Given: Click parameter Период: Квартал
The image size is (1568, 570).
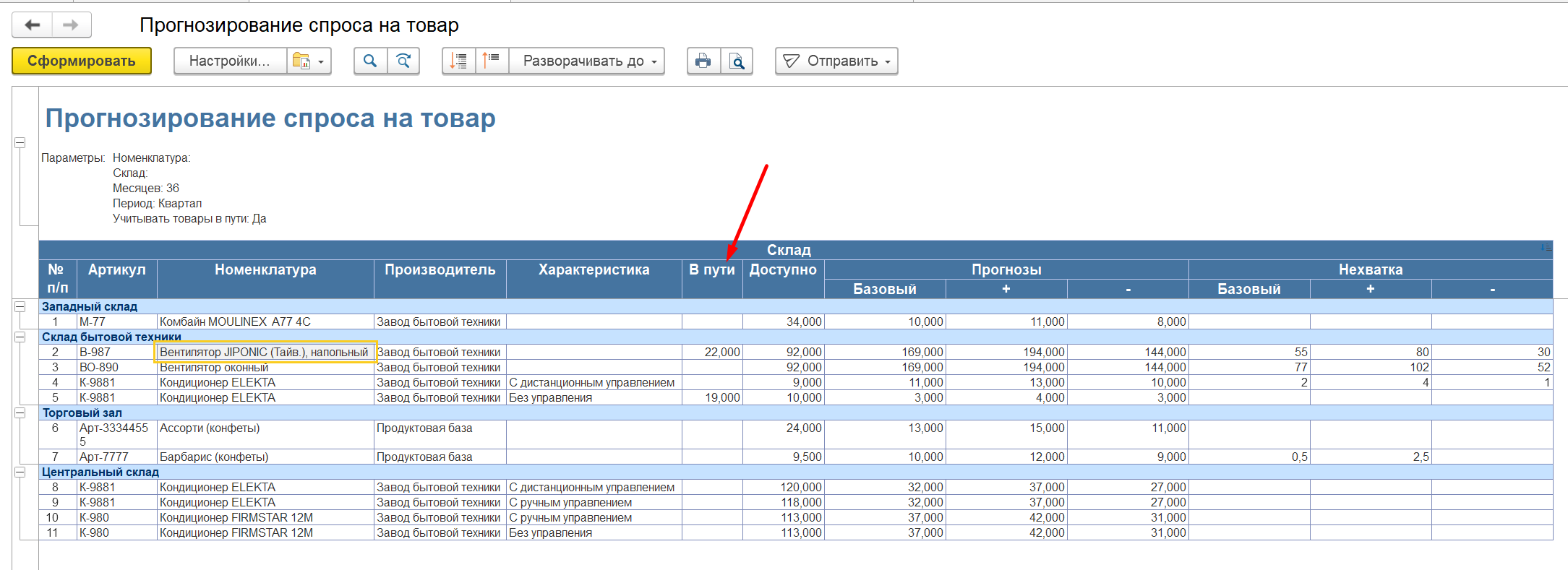Looking at the screenshot, I should [x=157, y=203].
